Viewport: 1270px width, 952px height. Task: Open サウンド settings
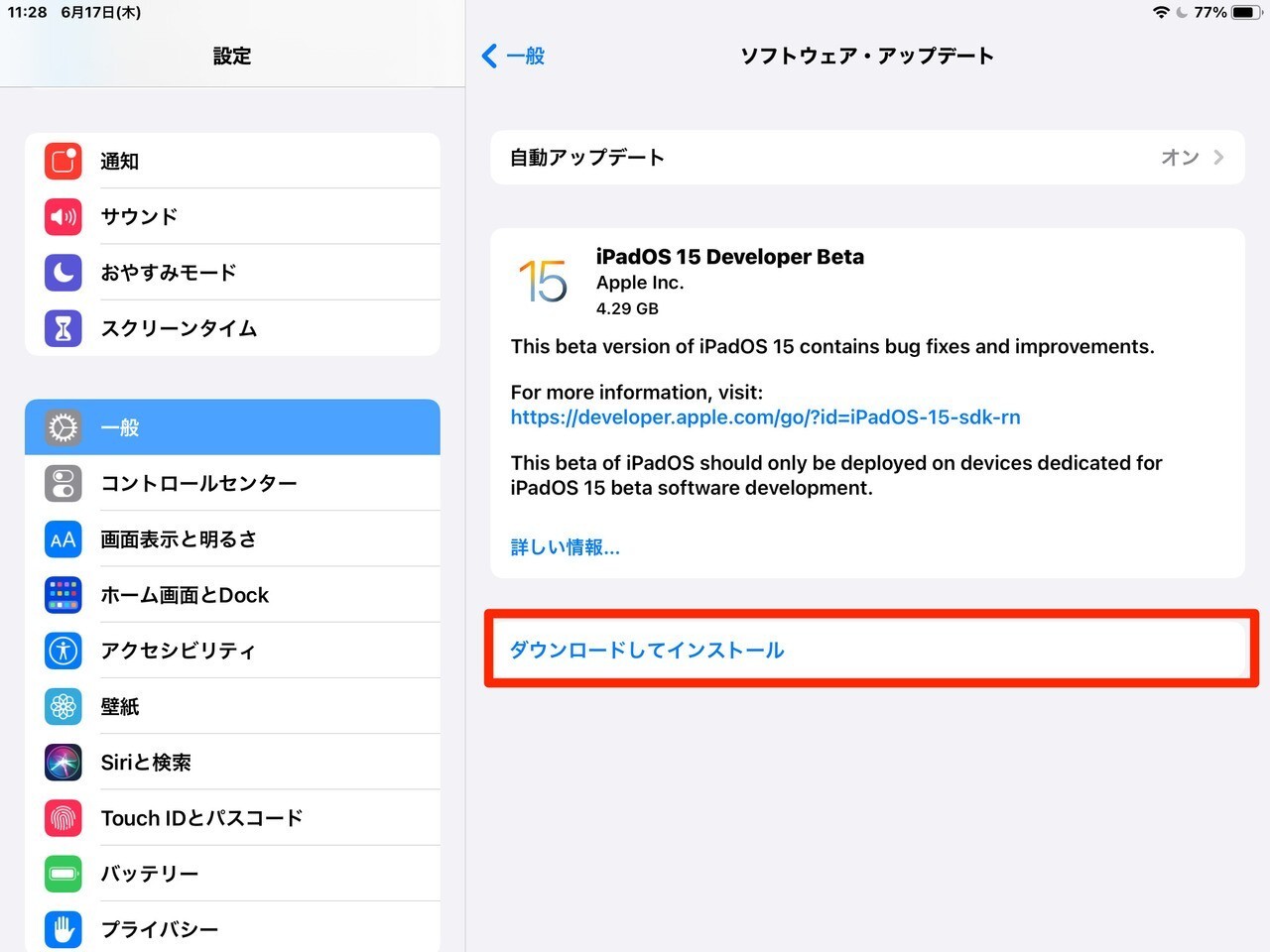[232, 216]
